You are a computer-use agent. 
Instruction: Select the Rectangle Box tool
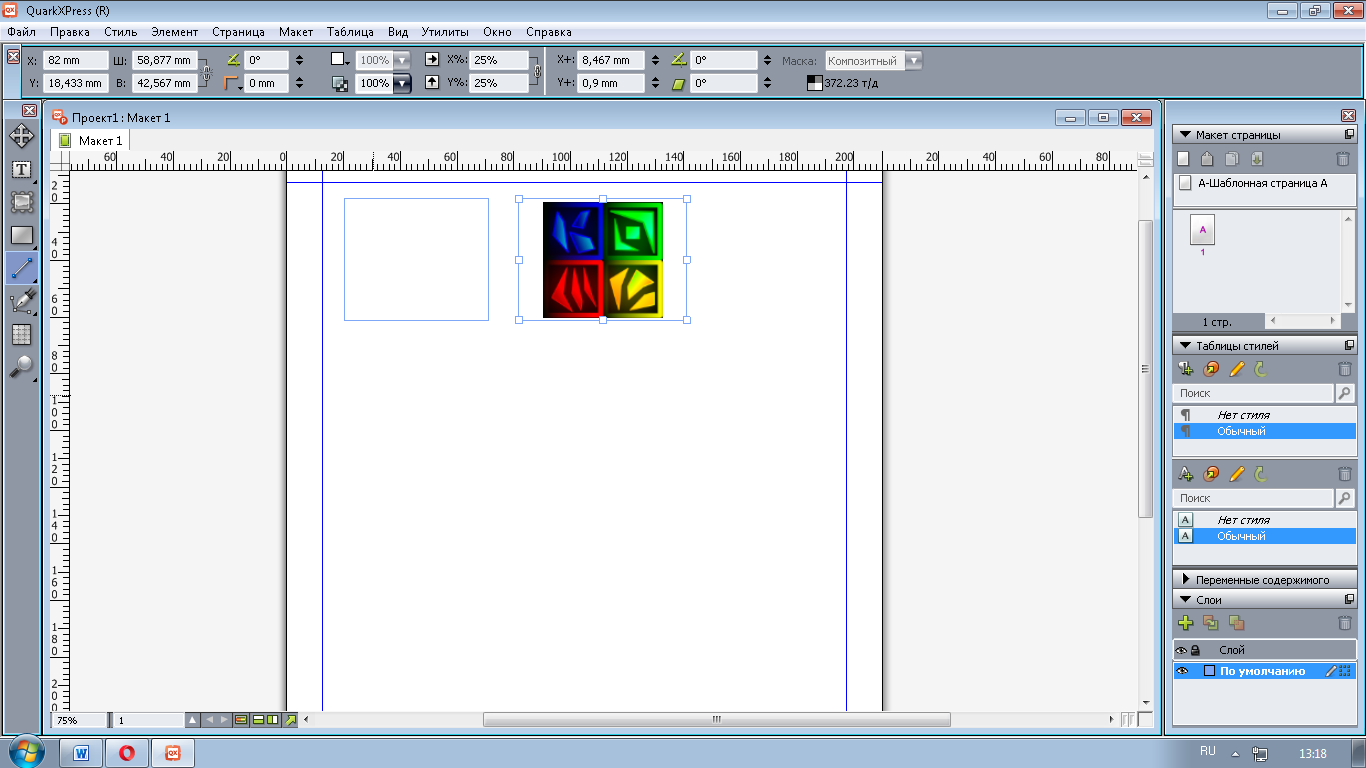pos(21,235)
